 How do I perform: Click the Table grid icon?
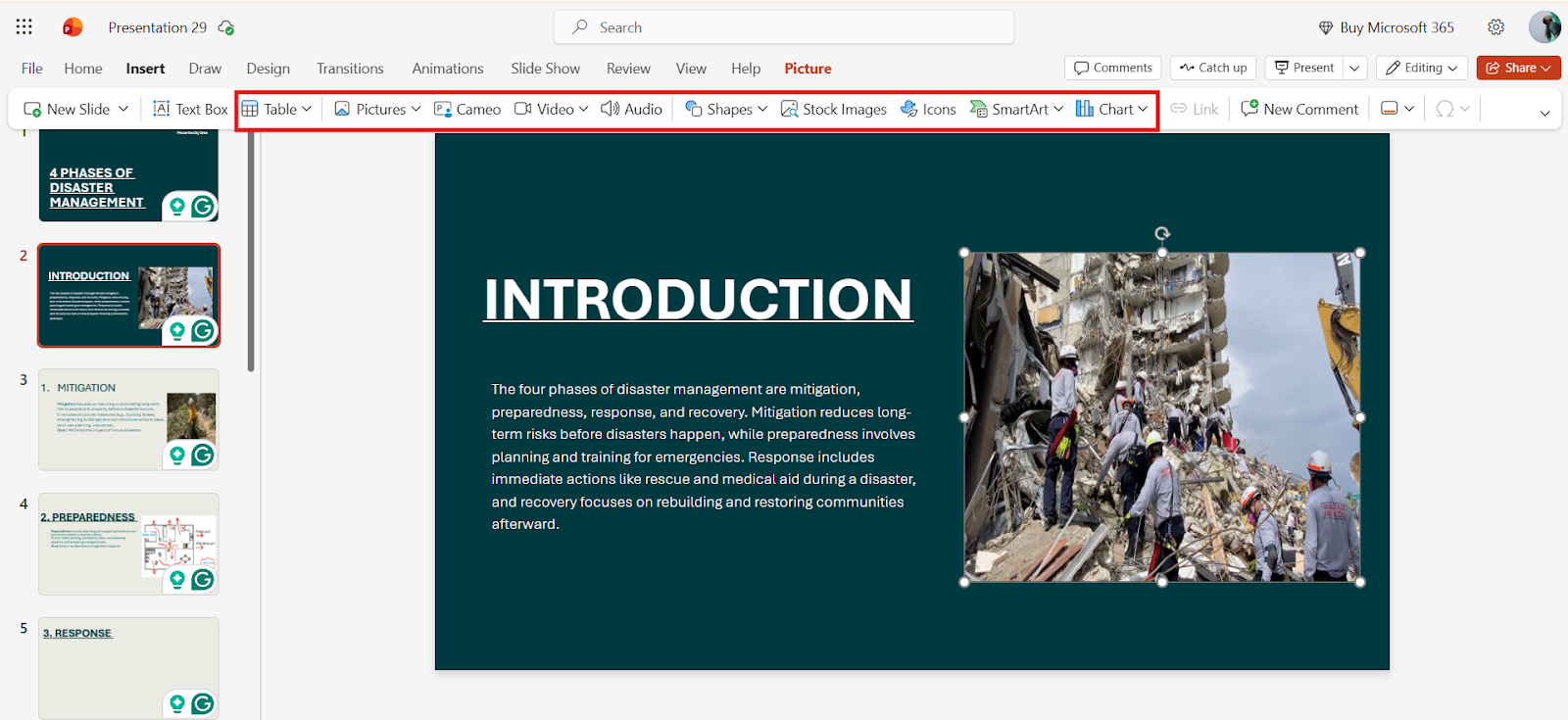pyautogui.click(x=250, y=109)
